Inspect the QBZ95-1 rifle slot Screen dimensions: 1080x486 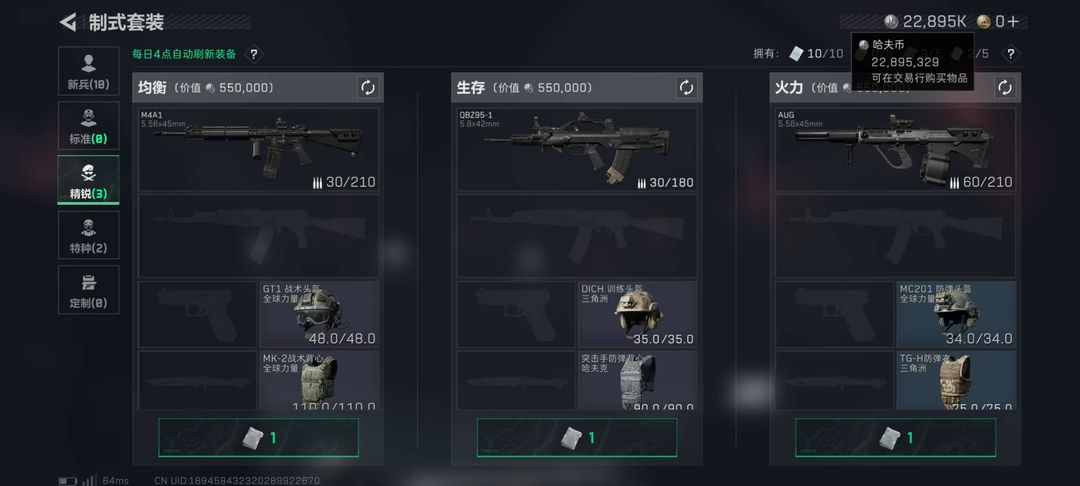577,149
